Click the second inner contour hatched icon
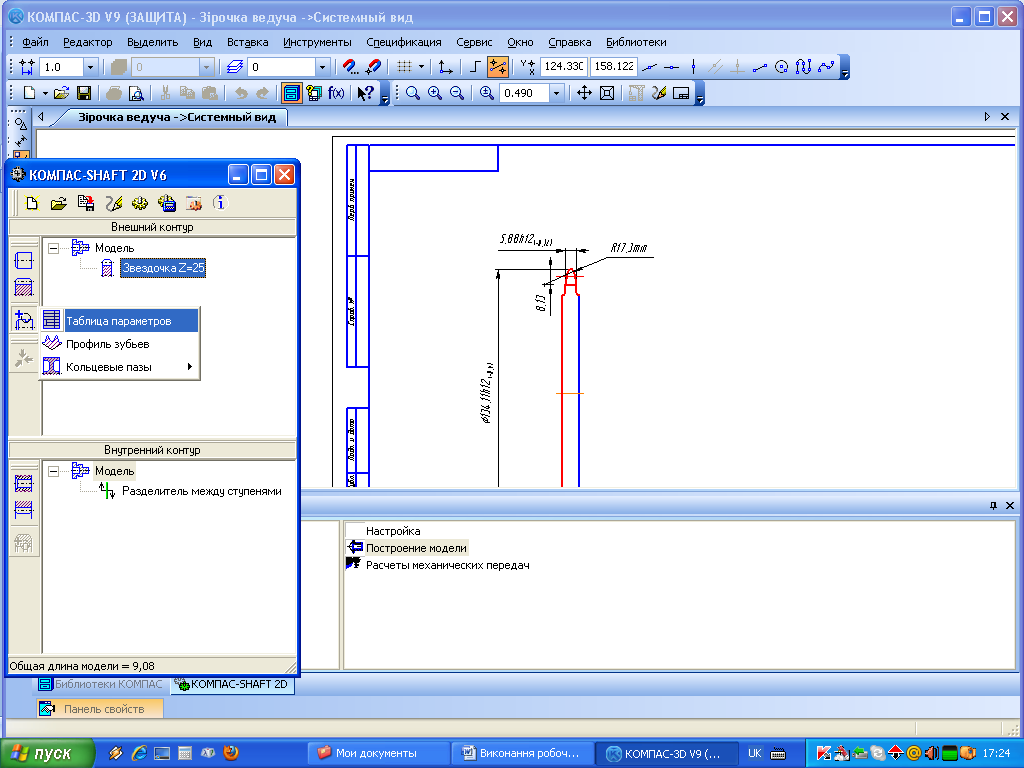 pos(24,510)
